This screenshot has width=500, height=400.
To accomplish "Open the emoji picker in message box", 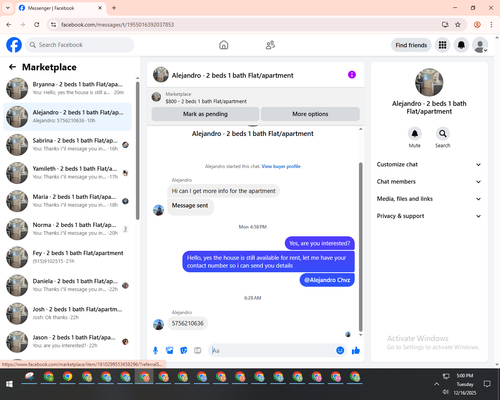I will pyautogui.click(x=340, y=350).
